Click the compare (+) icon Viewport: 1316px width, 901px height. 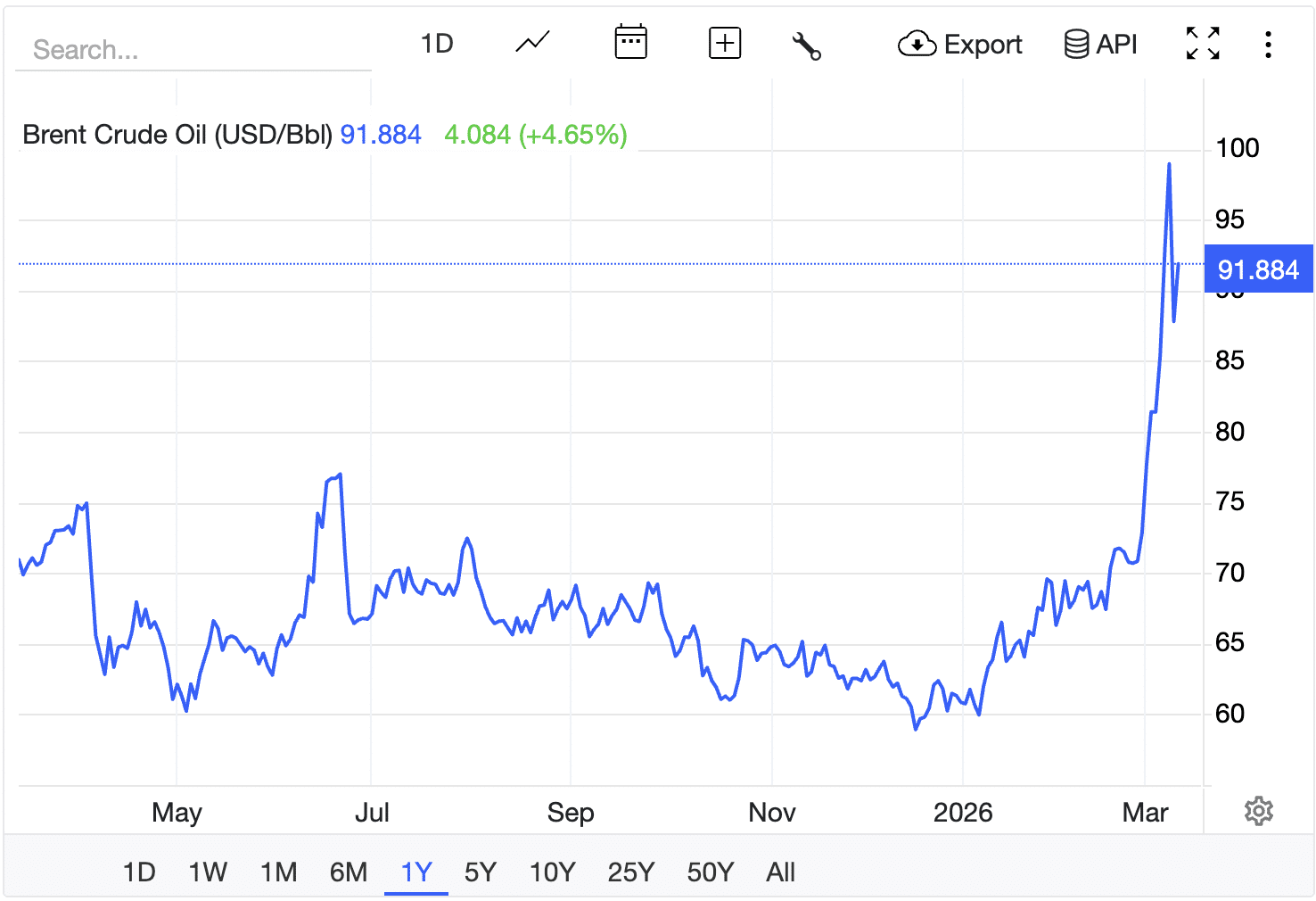[725, 42]
